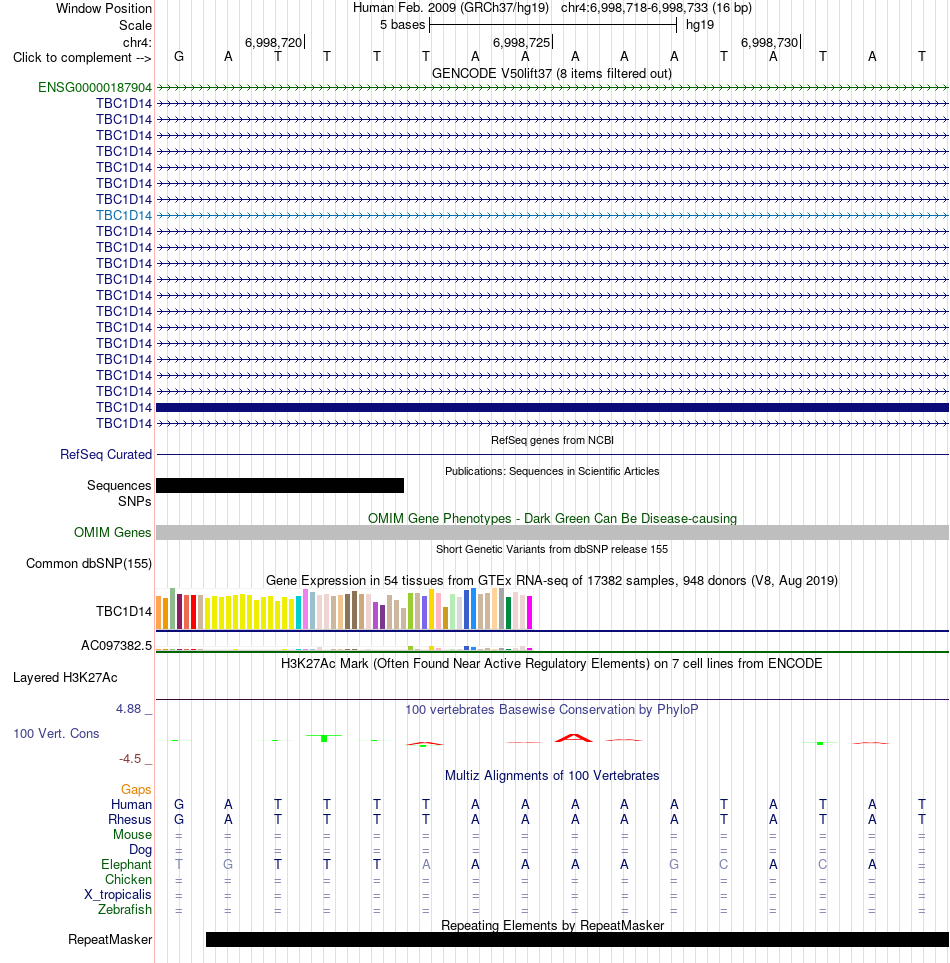The width and height of the screenshot is (950, 963).
Task: Click the black RepeatMasker repeat element bar
Action: [x=577, y=940]
